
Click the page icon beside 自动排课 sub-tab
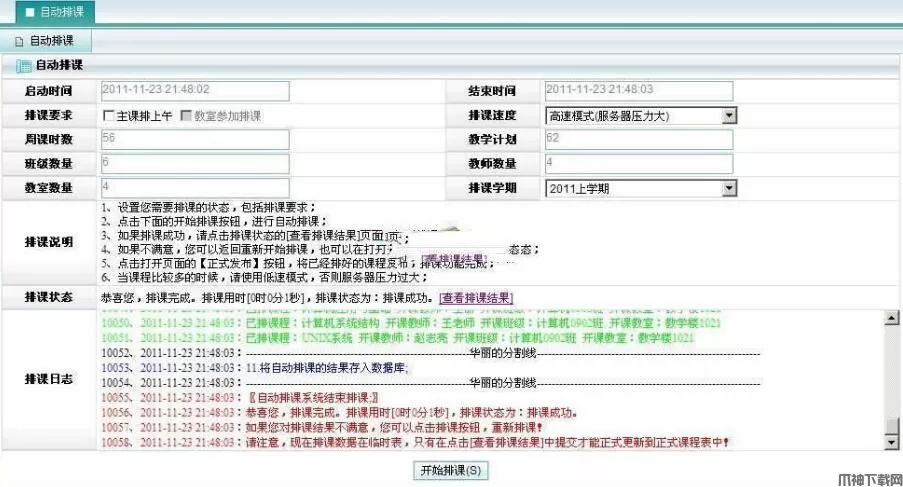point(20,41)
